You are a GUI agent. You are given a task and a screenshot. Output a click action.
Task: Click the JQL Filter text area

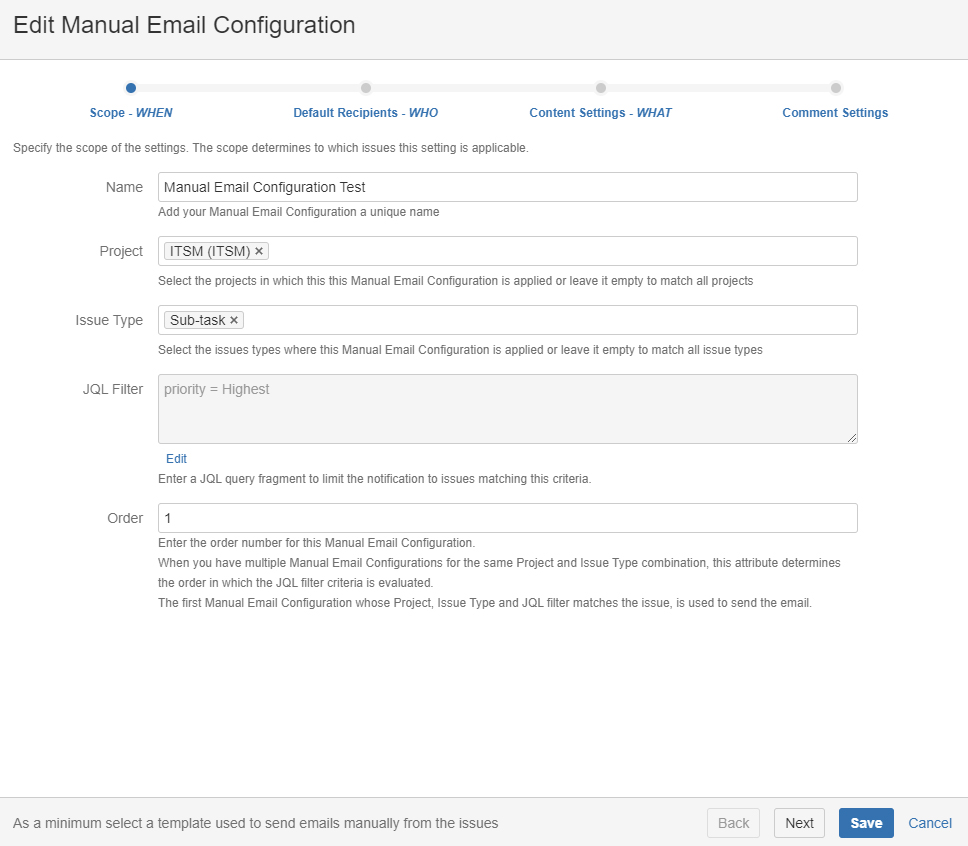(x=507, y=409)
